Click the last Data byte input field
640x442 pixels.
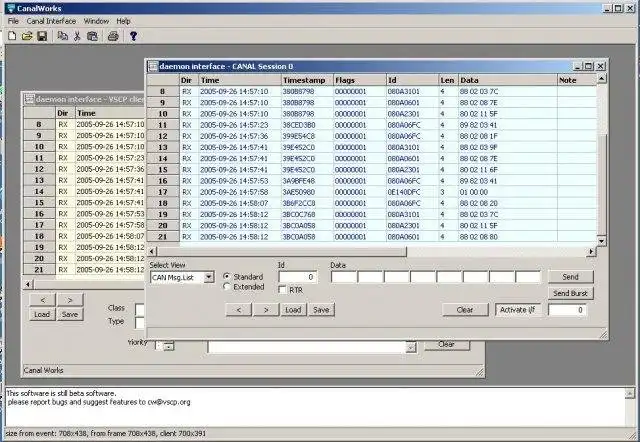(x=528, y=277)
